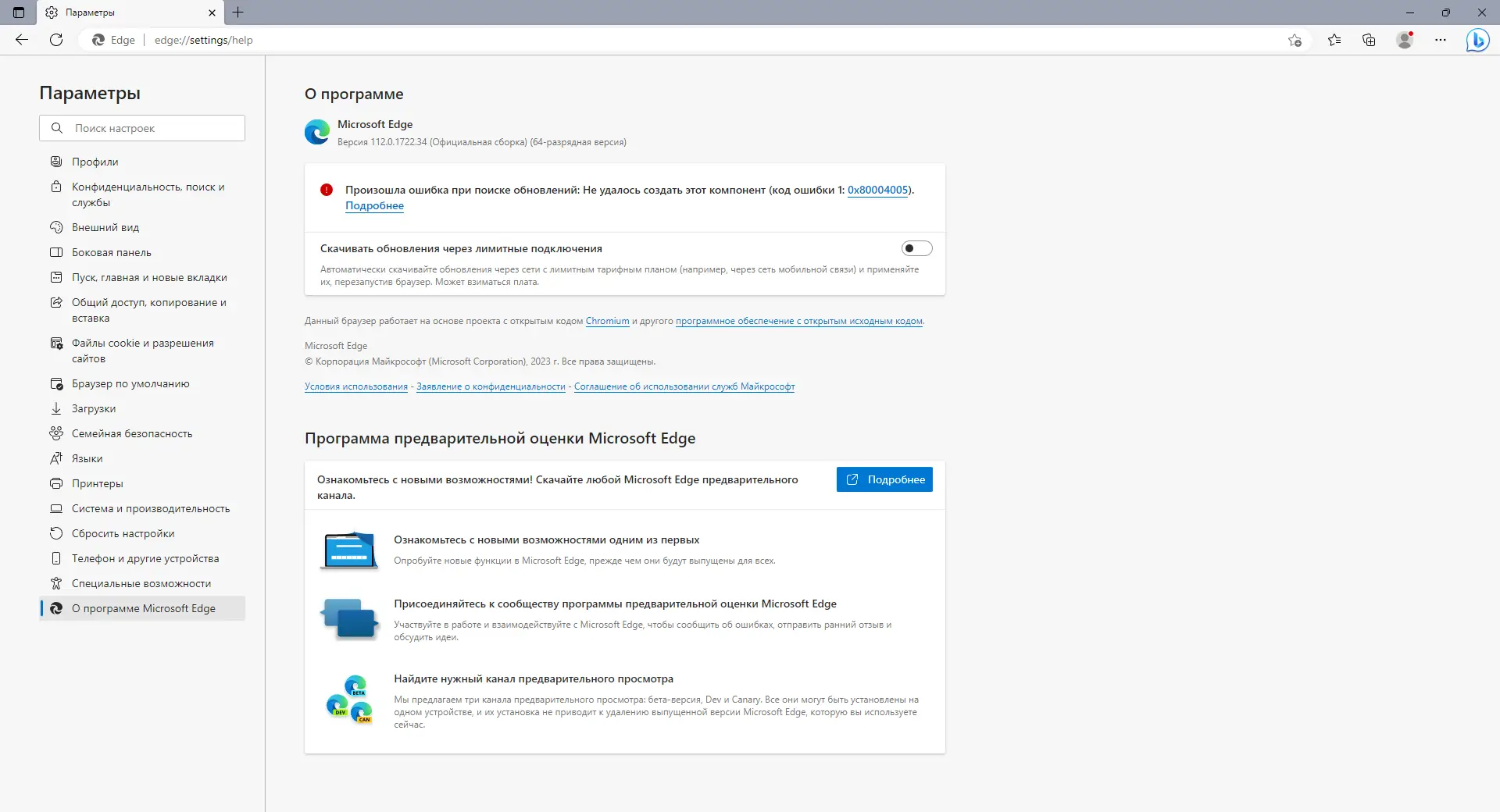The width and height of the screenshot is (1500, 812).
Task: Click the browser back arrow
Action: click(x=22, y=40)
